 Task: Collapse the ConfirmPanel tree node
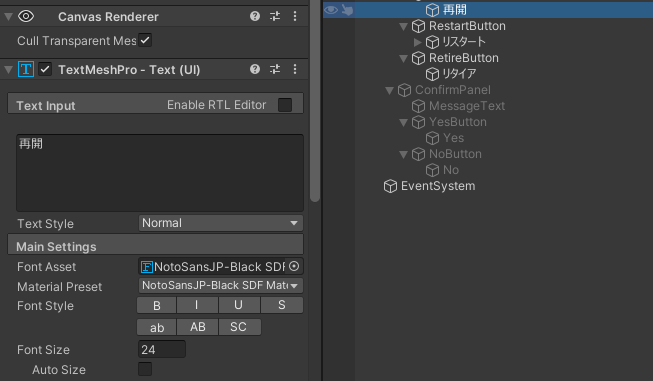pos(389,90)
